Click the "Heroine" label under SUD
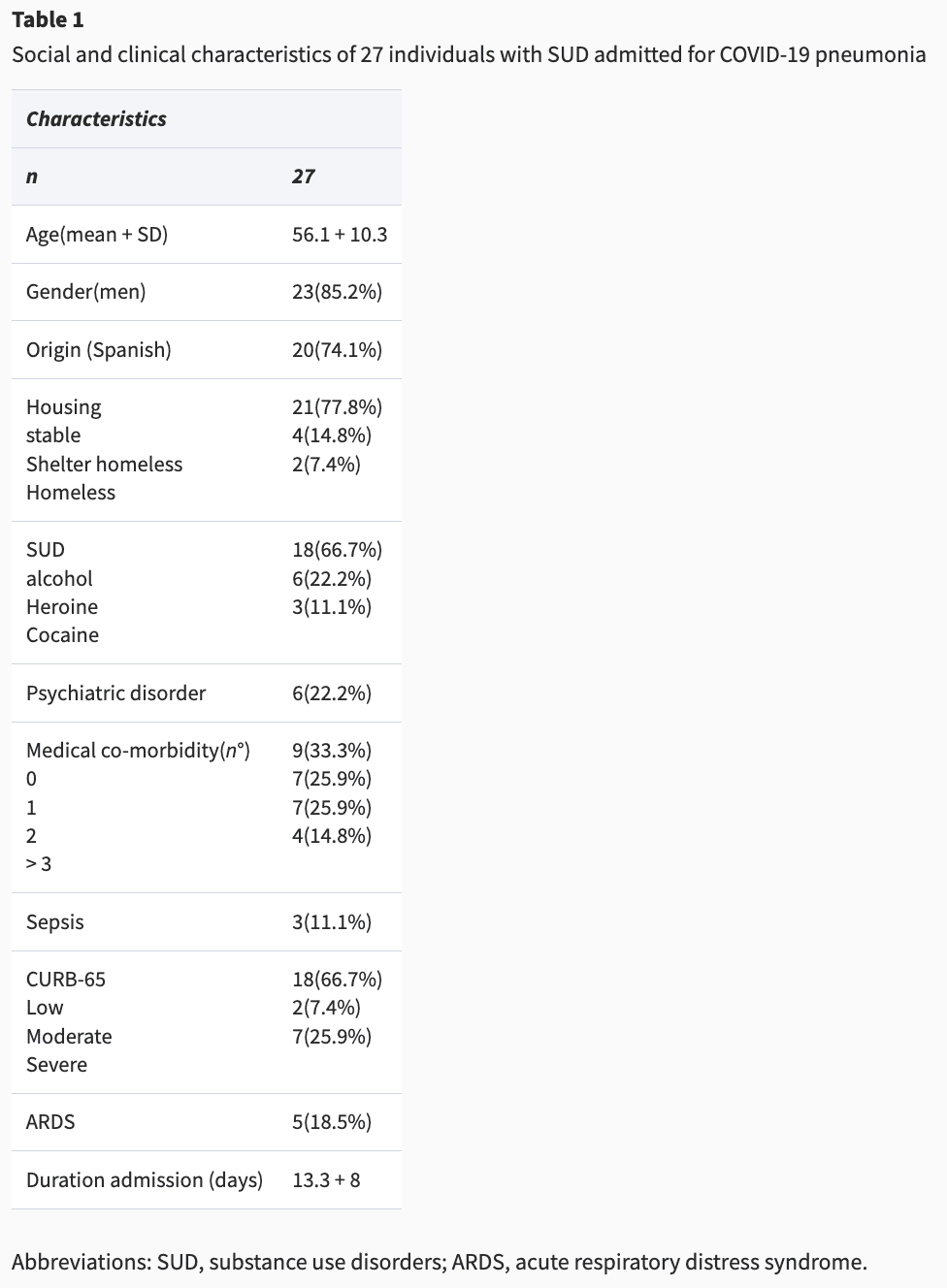 (62, 606)
